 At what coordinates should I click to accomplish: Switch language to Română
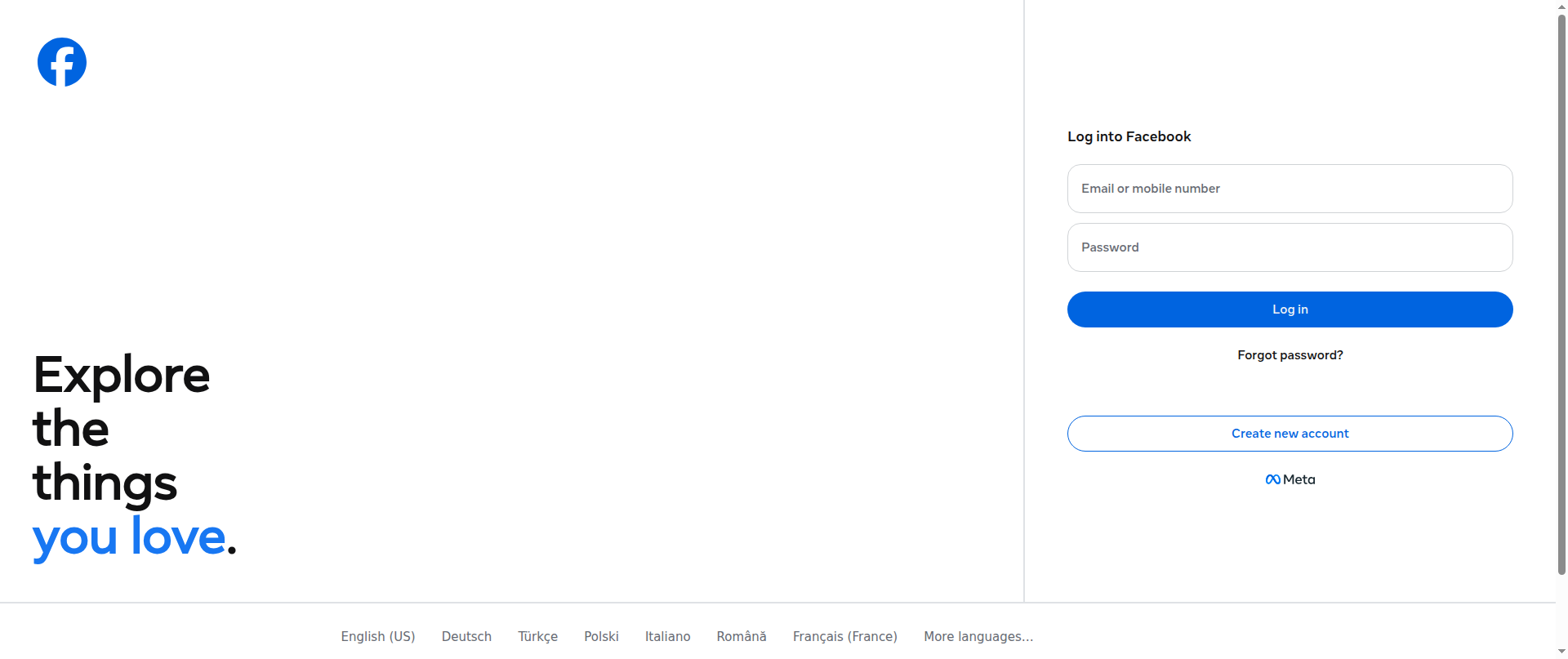(742, 636)
